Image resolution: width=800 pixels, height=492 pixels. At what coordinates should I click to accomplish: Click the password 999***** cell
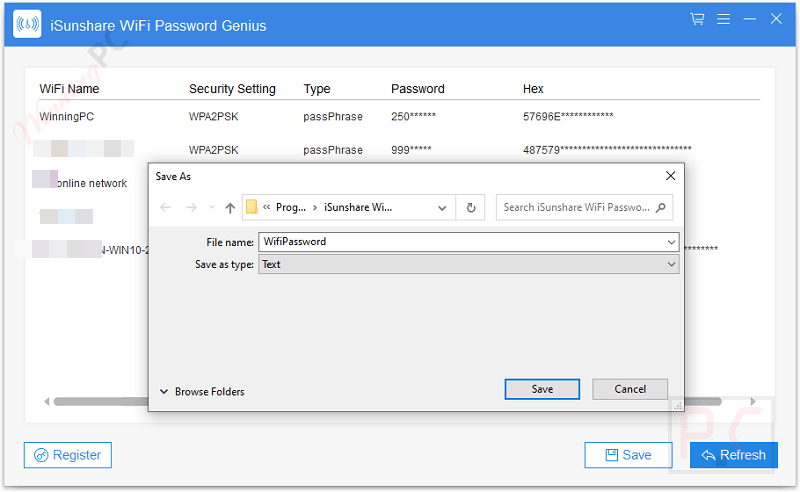tap(411, 150)
